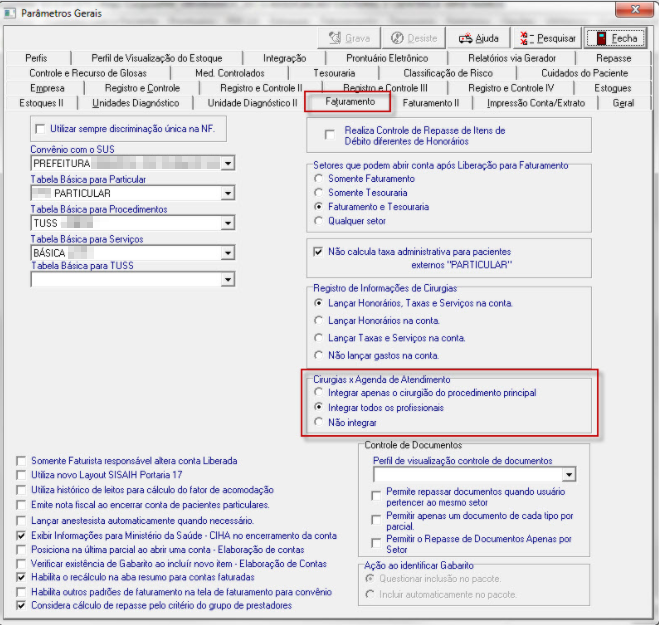Open the Unidades Diagnóstico tab
Viewport: 659px width, 625px height.
click(x=135, y=103)
